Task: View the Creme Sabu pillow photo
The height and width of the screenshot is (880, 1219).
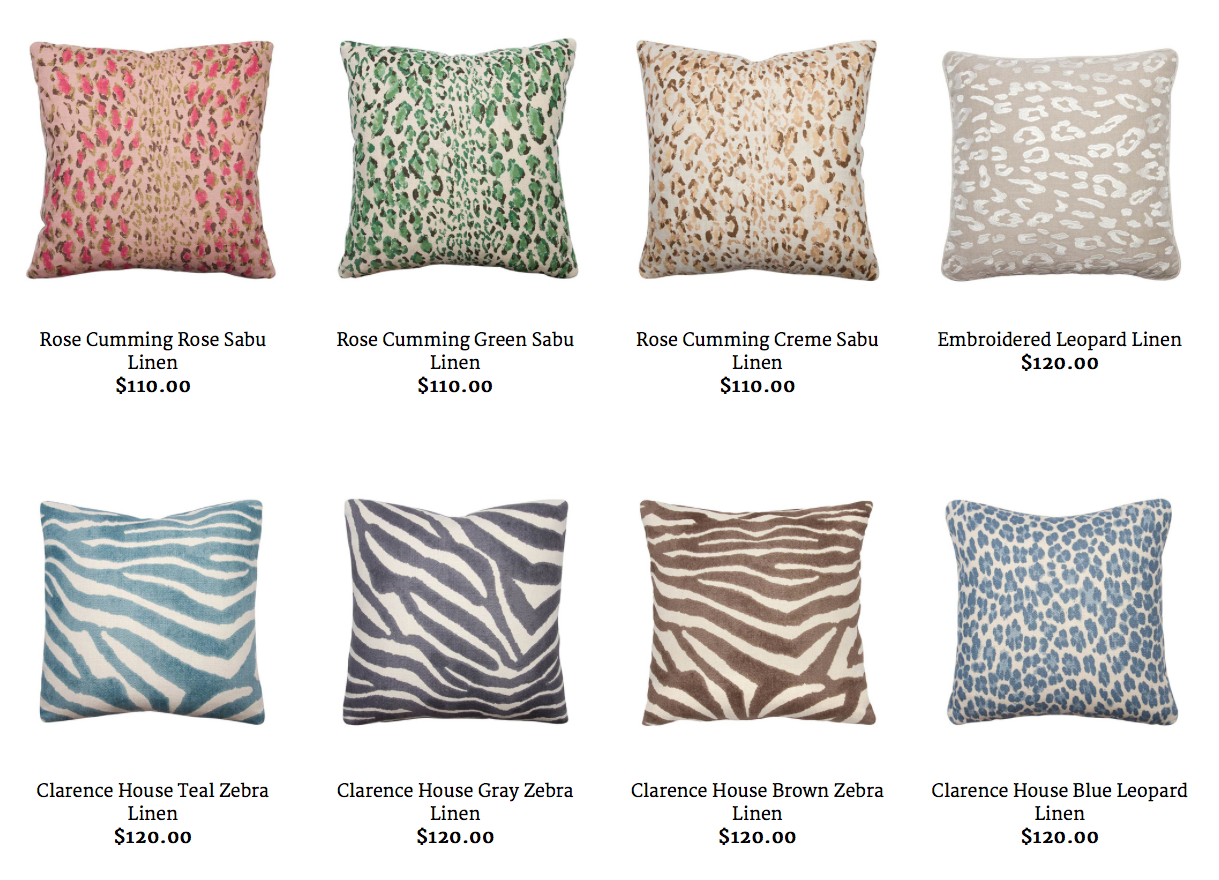Action: [757, 160]
